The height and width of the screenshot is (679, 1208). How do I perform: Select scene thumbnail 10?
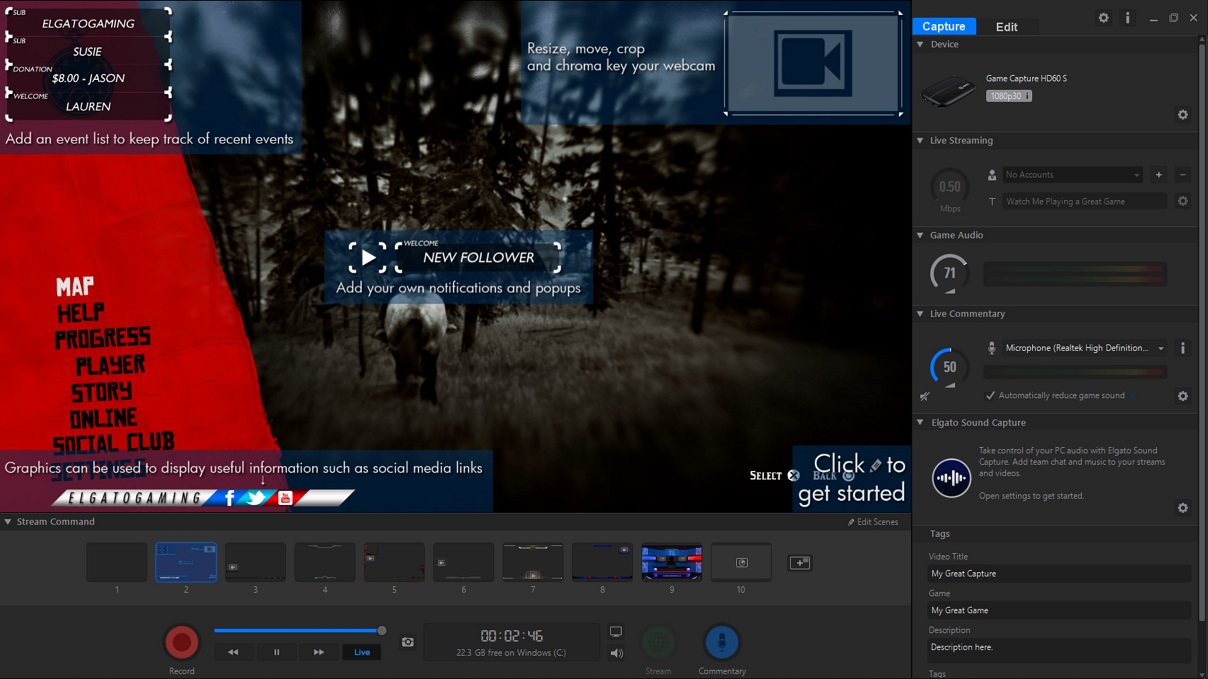[x=741, y=562]
